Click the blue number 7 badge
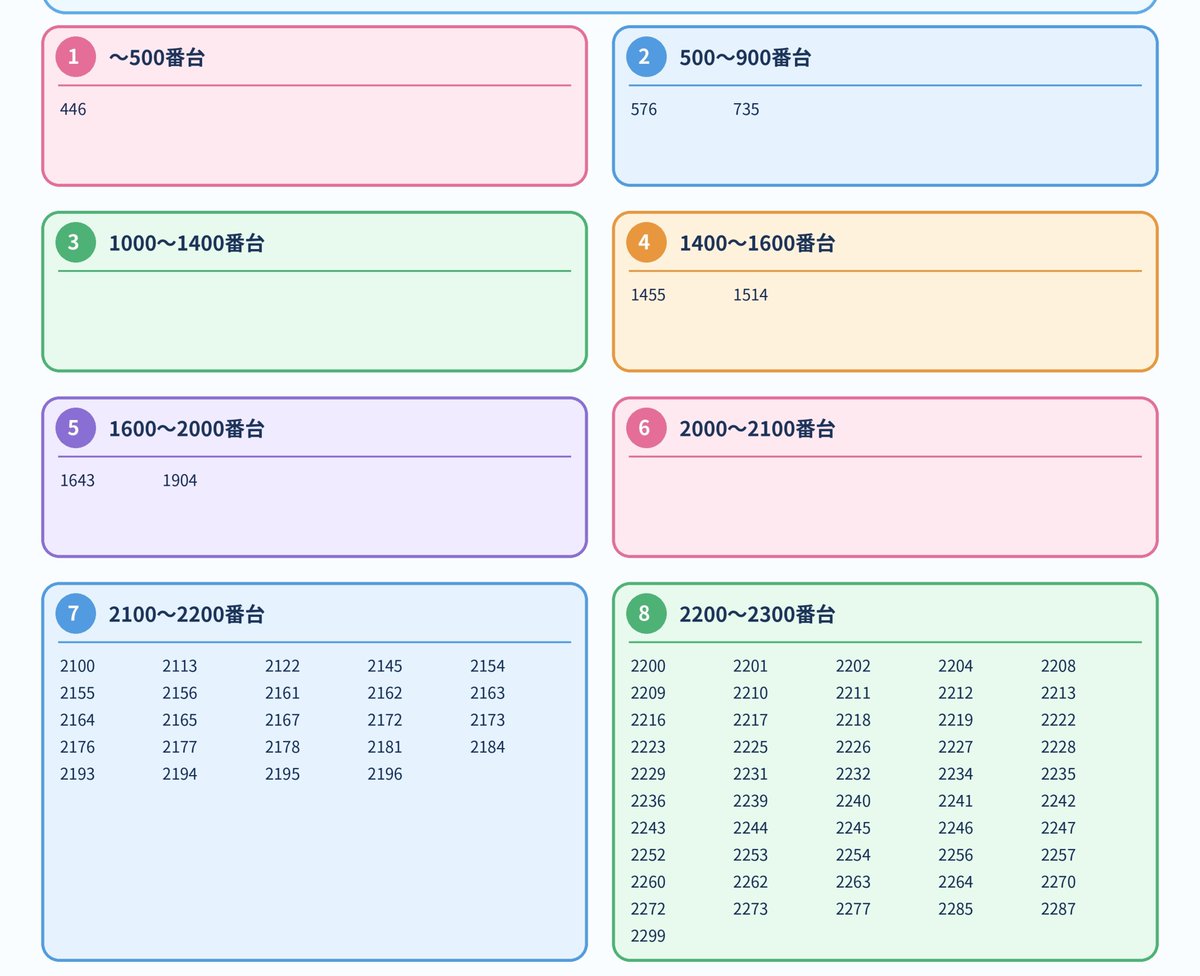The image size is (1200, 976). point(76,614)
